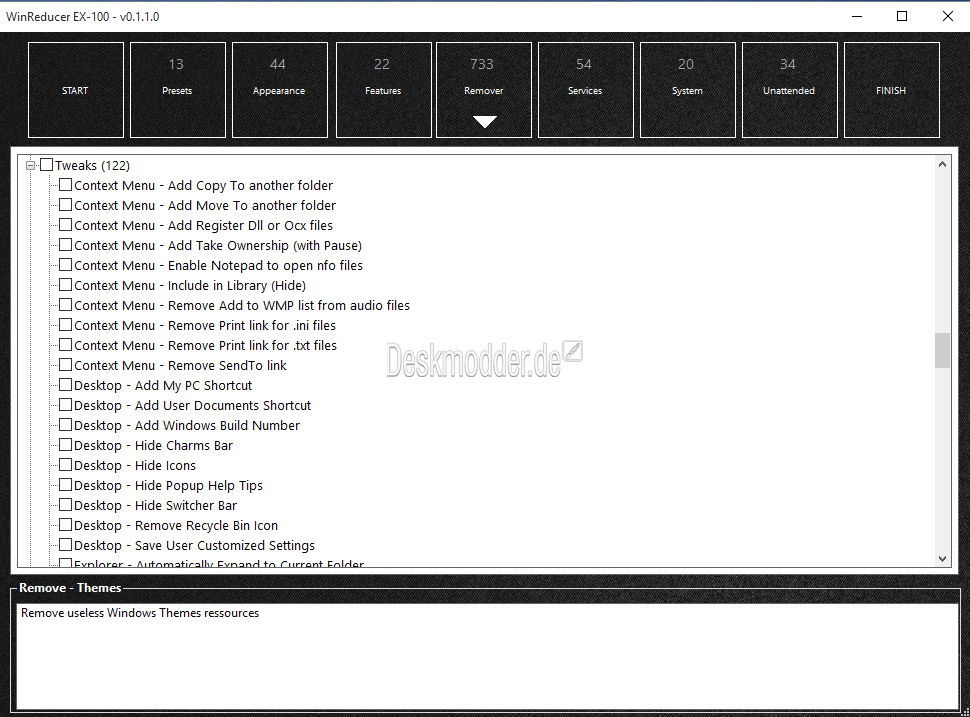970x717 pixels.
Task: Select 'Desktop - Hide Popup Help Tips' text
Action: (x=169, y=486)
